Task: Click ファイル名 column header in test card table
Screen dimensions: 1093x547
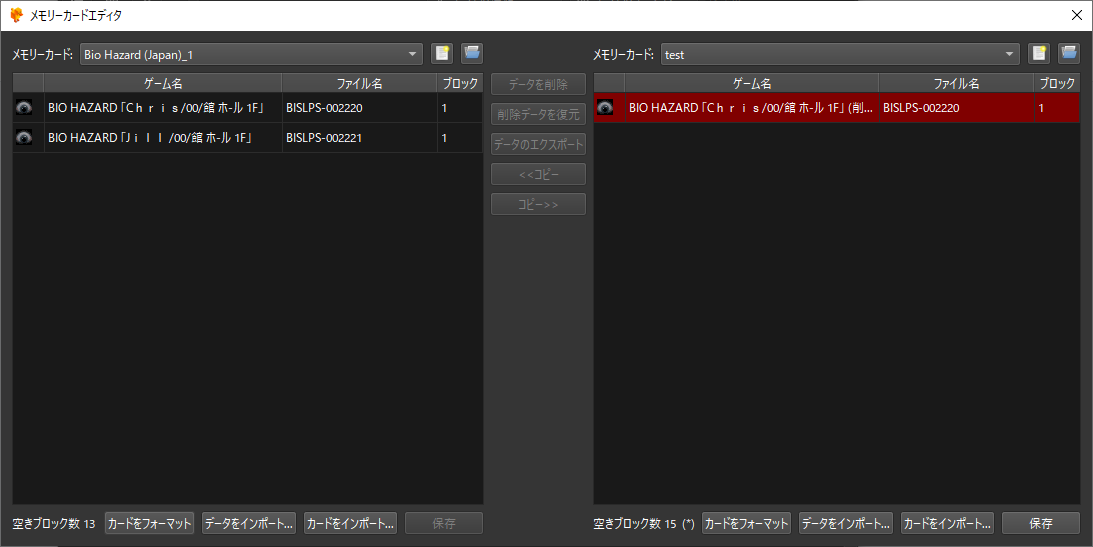Action: coord(956,83)
